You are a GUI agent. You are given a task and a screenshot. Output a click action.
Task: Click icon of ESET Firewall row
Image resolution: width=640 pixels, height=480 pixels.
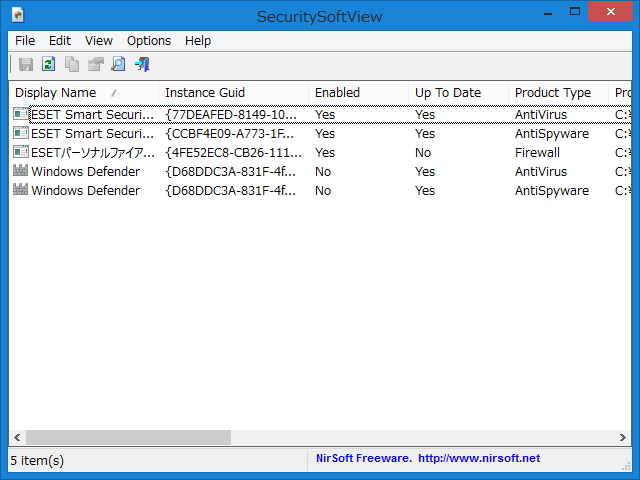(21, 152)
